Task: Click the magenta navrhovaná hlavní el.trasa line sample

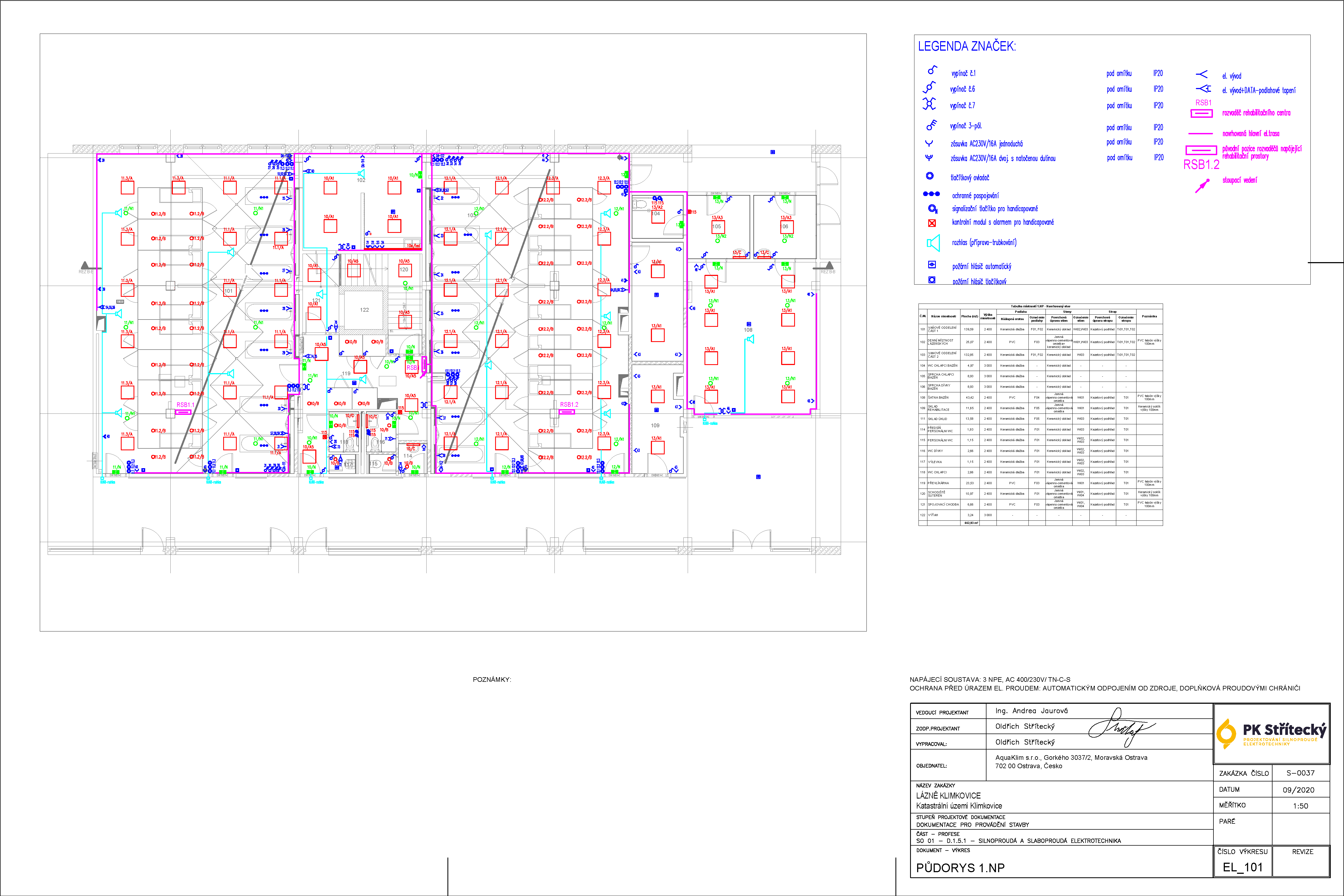Action: 1200,134
